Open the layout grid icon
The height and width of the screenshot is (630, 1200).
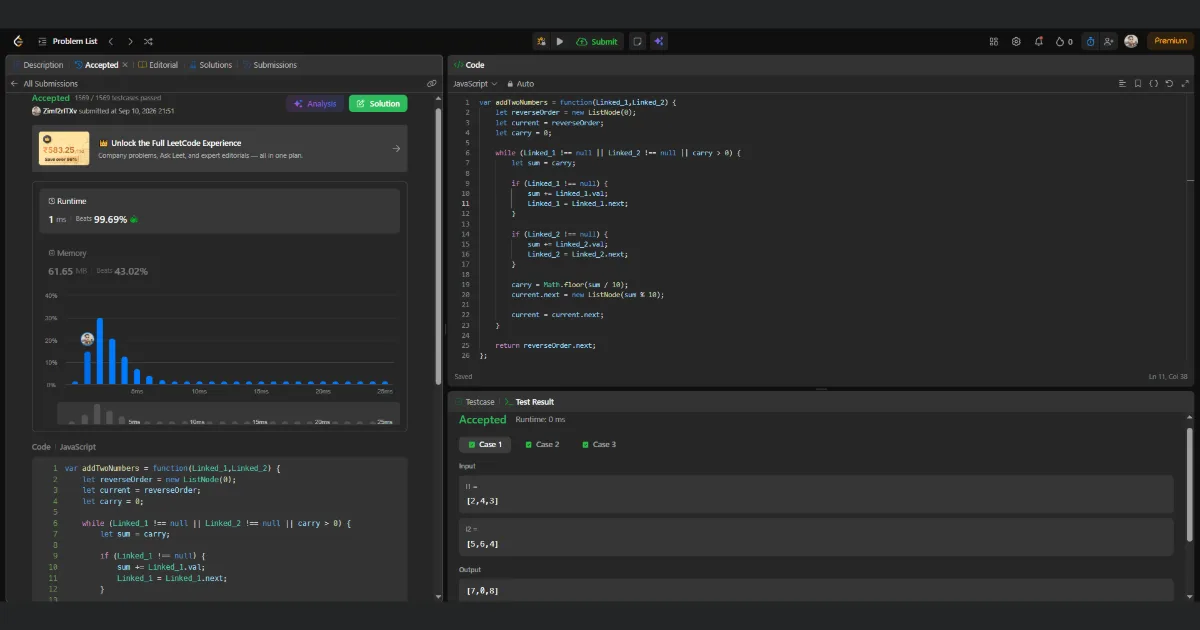pos(994,41)
